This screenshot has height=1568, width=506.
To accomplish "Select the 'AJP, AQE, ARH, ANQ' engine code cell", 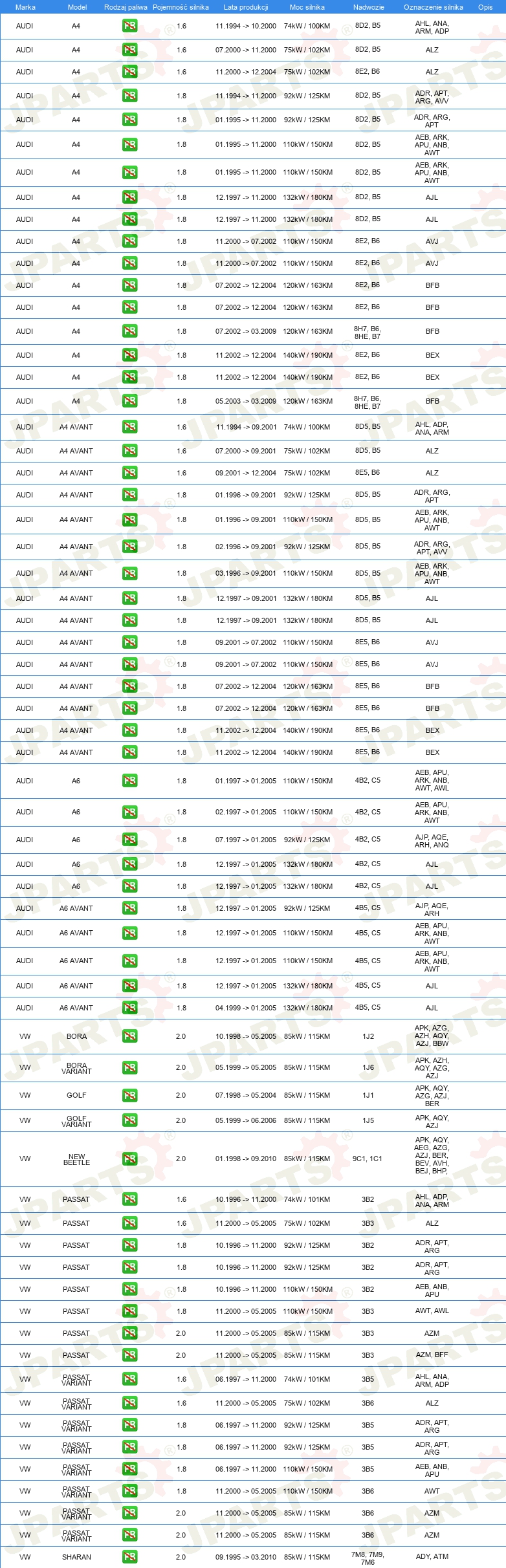I will coord(432,840).
